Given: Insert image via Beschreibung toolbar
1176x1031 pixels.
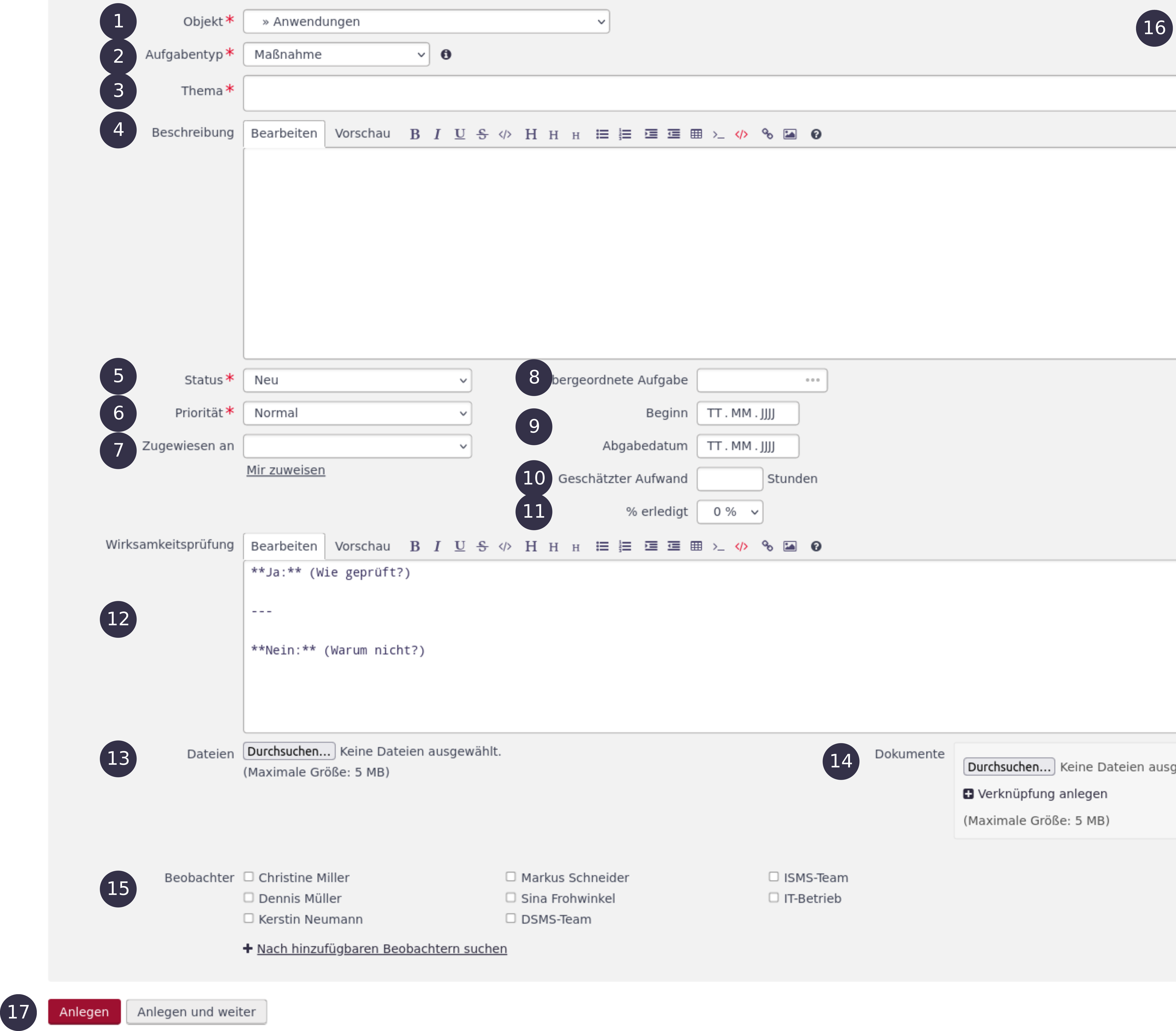Looking at the screenshot, I should coord(790,134).
